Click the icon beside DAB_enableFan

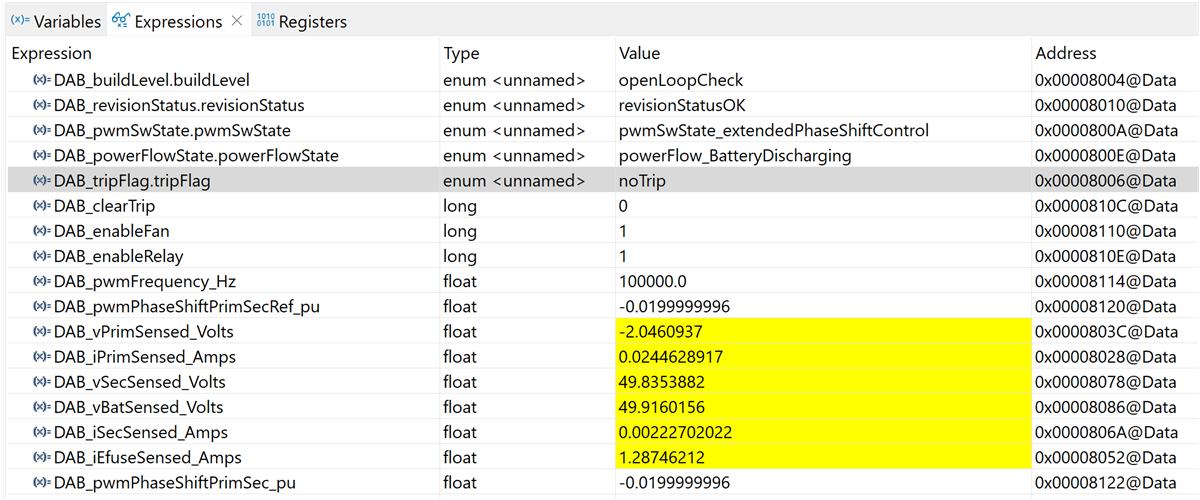pyautogui.click(x=42, y=231)
